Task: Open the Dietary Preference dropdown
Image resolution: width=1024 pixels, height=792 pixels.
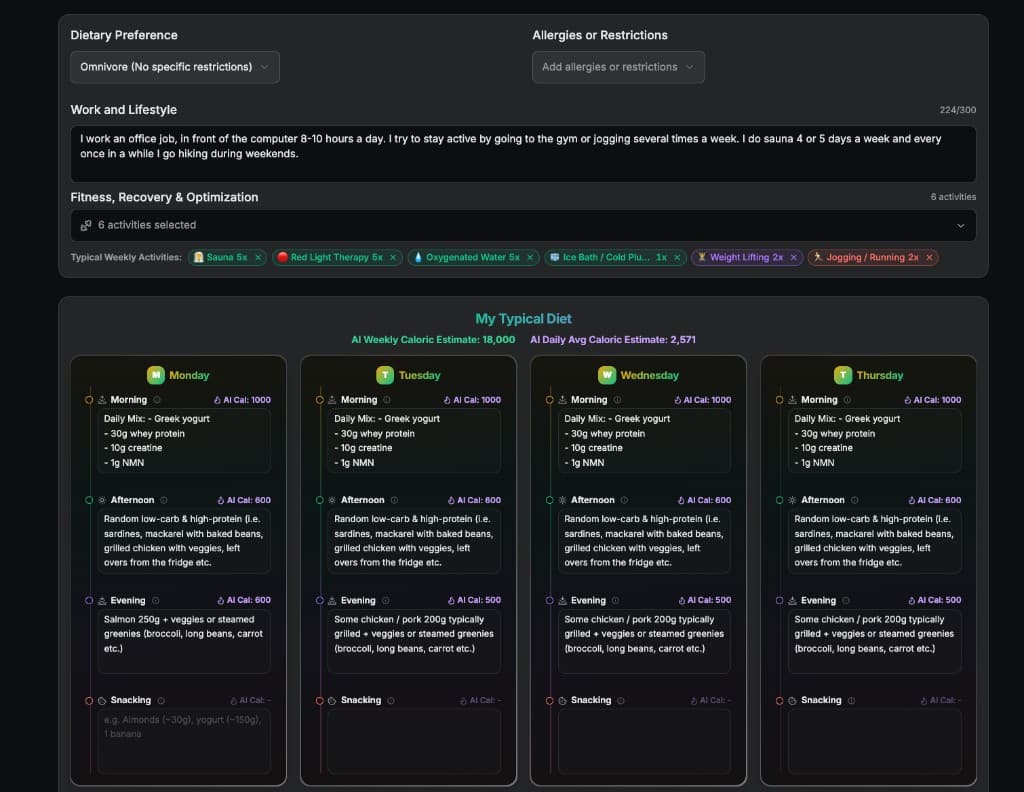Action: [175, 67]
